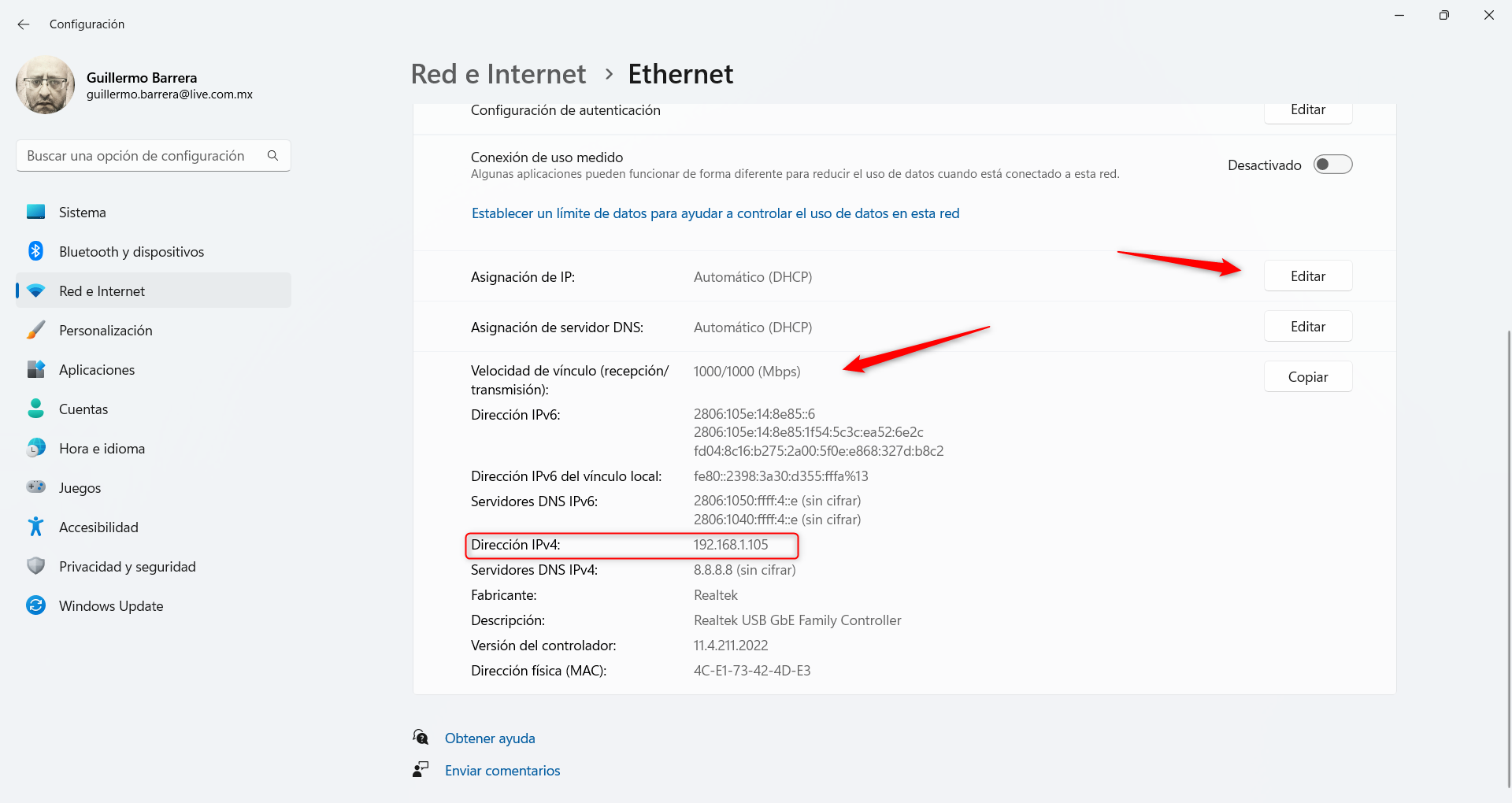Screen dimensions: 1512x803
Task: Toggle the Conexión de uso medido switch
Action: pyautogui.click(x=1332, y=165)
